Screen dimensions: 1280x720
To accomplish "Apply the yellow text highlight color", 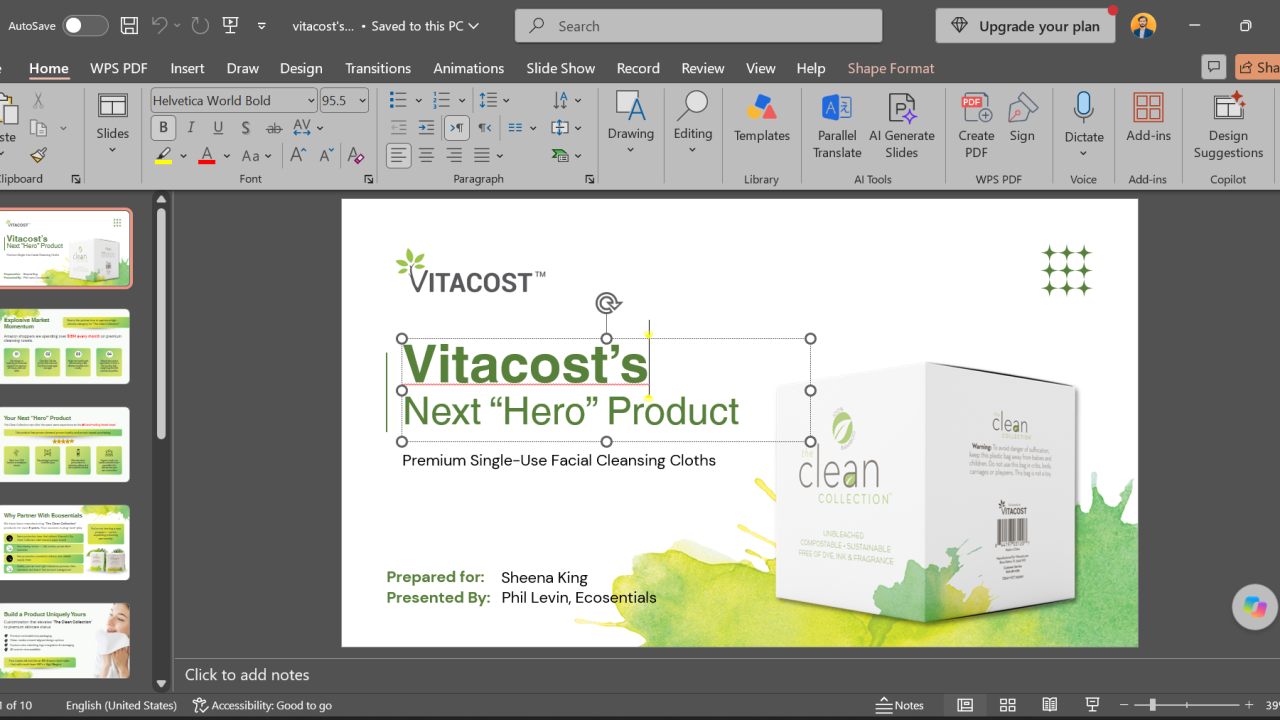I will click(x=163, y=155).
